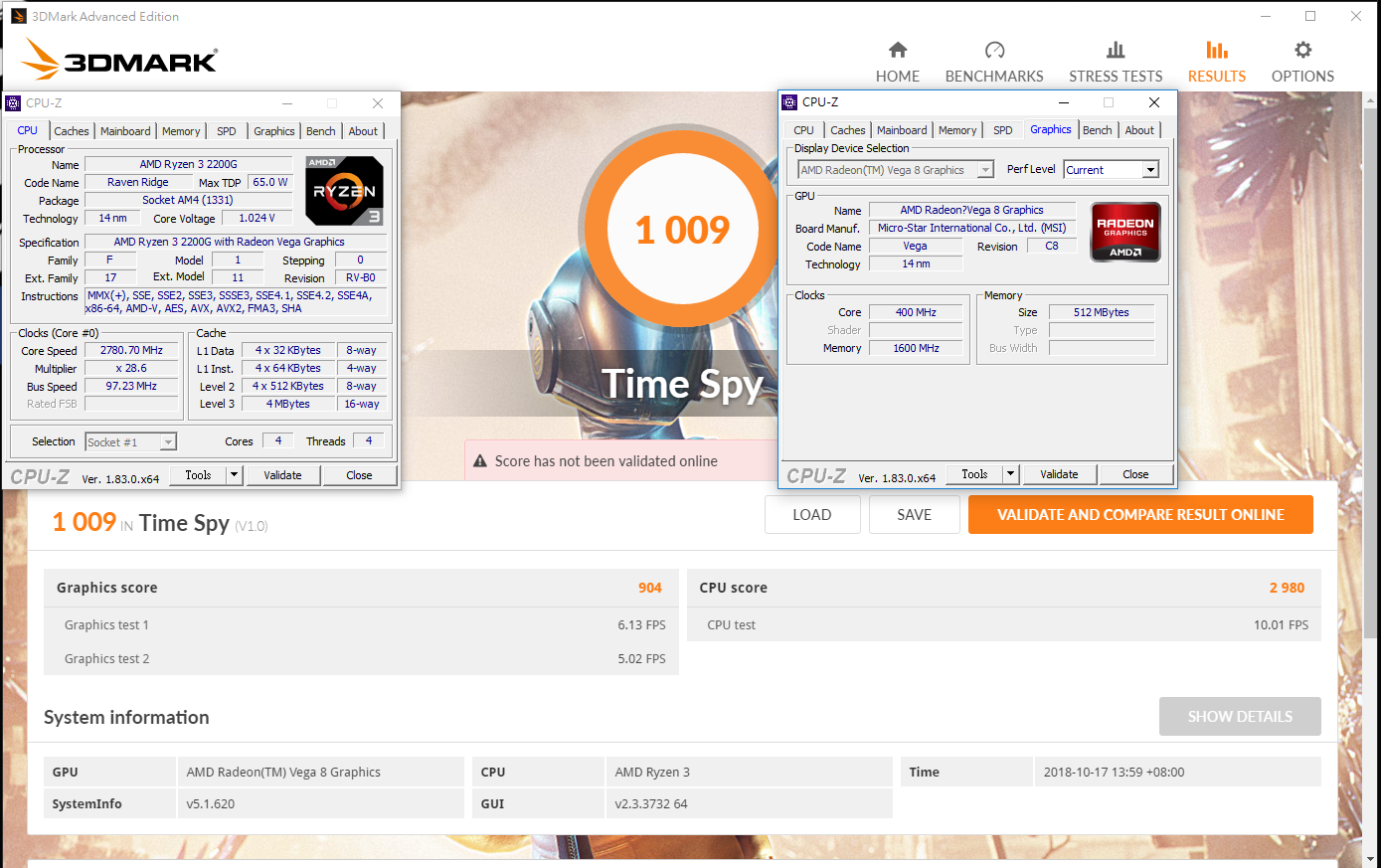Open the RESULTS chart icon
1381x868 pixels.
(x=1217, y=50)
